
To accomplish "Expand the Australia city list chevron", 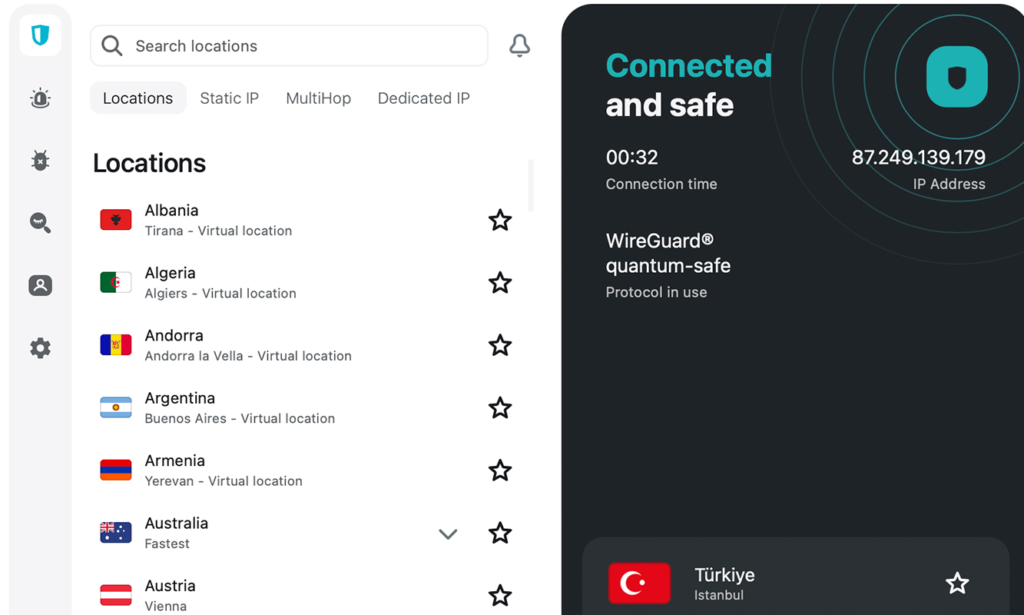I will 448,534.
